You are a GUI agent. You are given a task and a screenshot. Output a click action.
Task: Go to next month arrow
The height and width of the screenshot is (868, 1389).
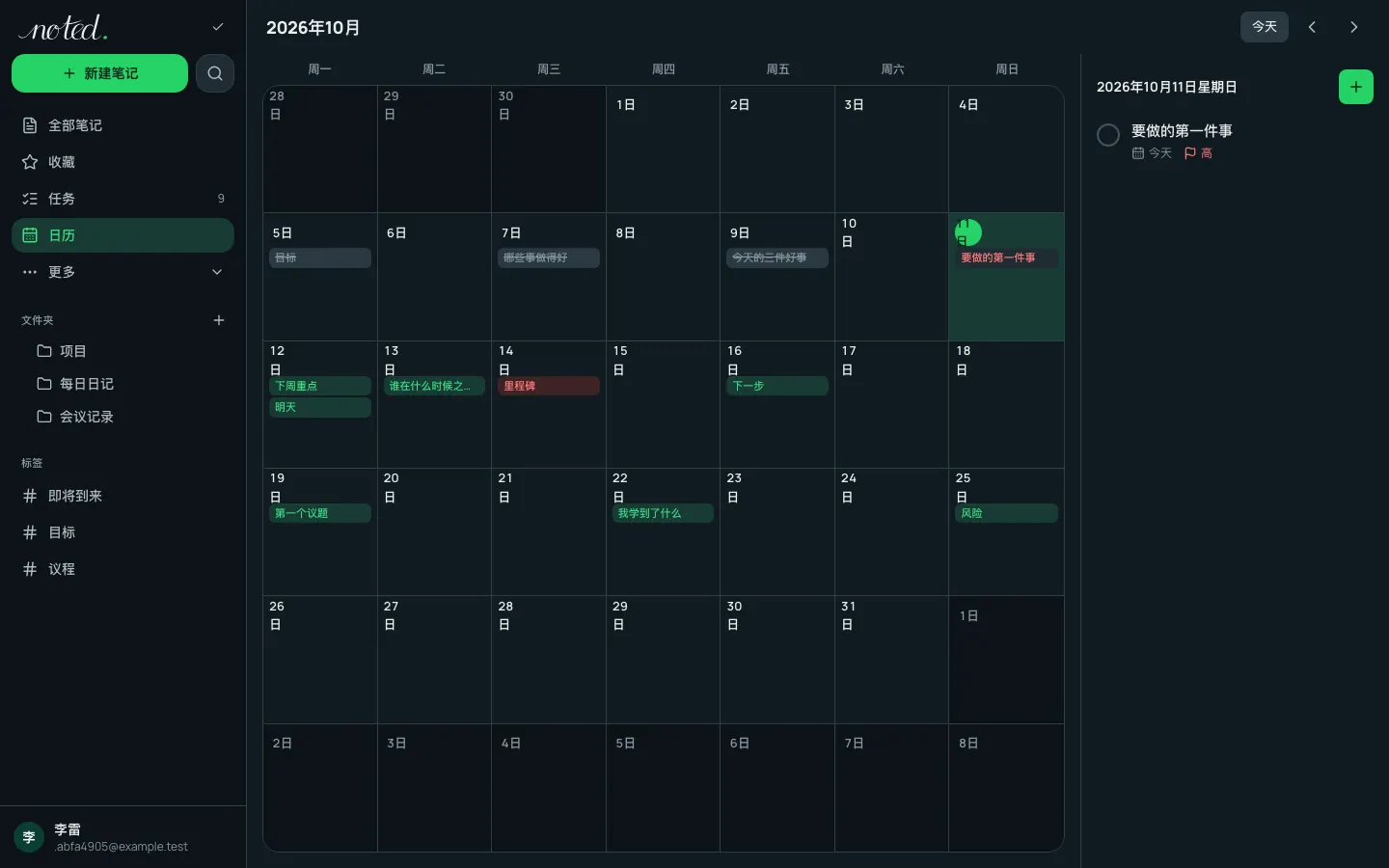(1354, 27)
